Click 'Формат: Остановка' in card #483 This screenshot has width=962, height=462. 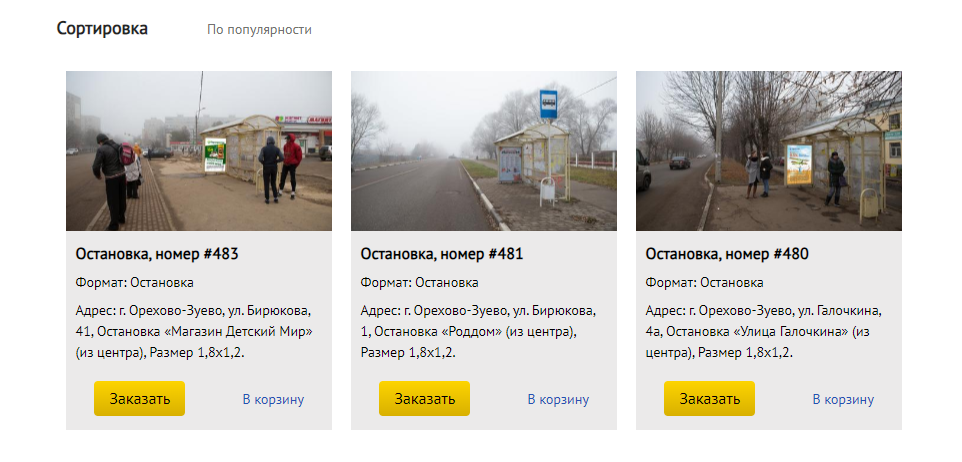point(134,283)
